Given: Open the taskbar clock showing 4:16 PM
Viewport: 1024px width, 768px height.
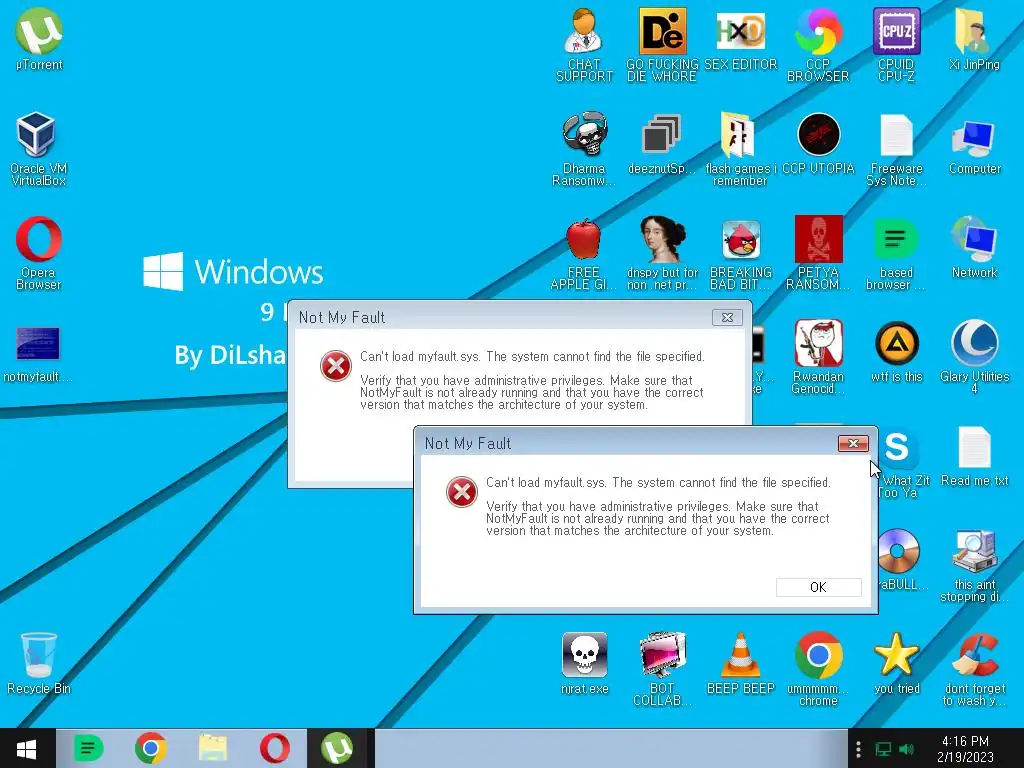Looking at the screenshot, I should click(965, 749).
